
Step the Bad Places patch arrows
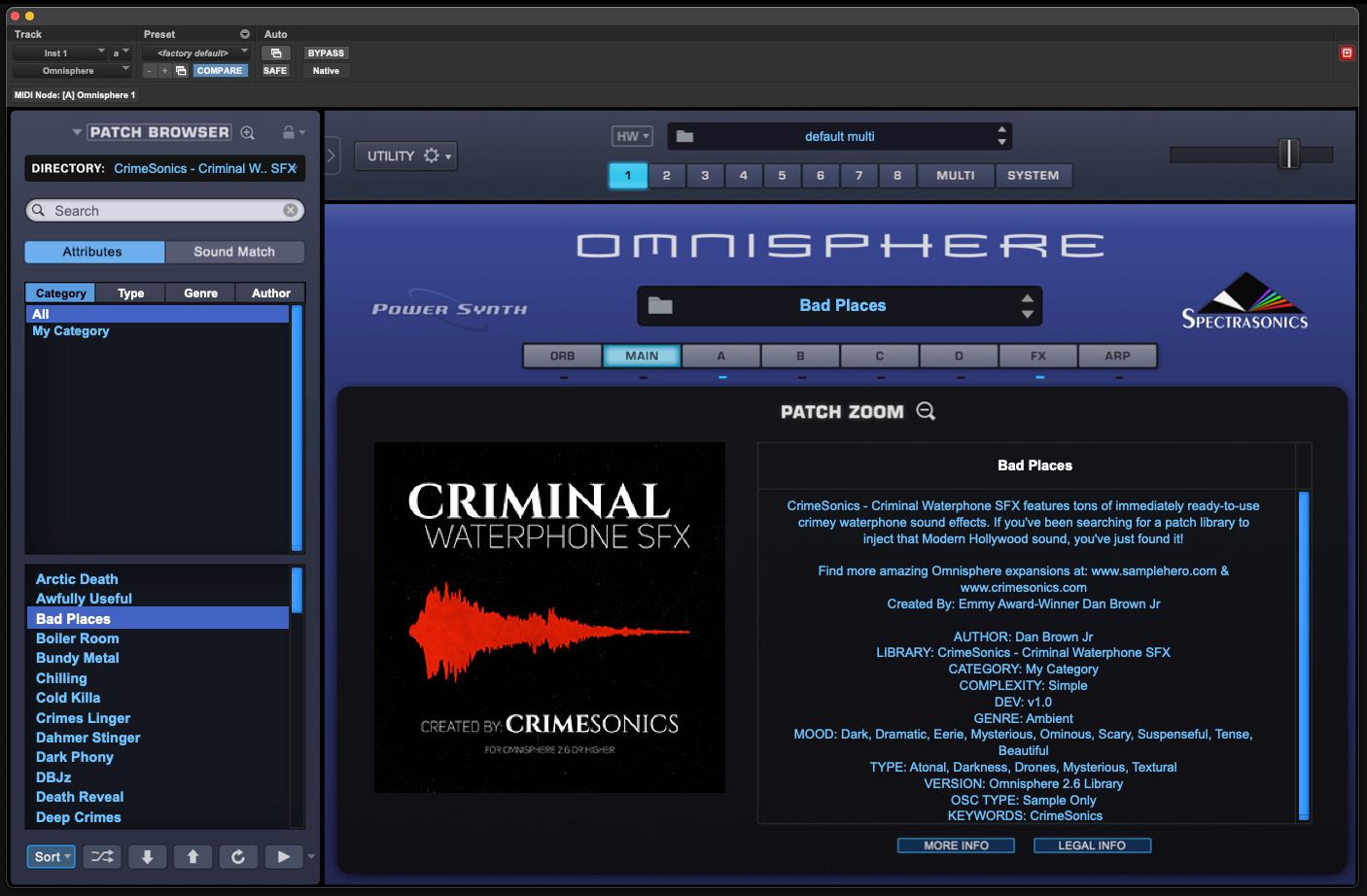1027,306
